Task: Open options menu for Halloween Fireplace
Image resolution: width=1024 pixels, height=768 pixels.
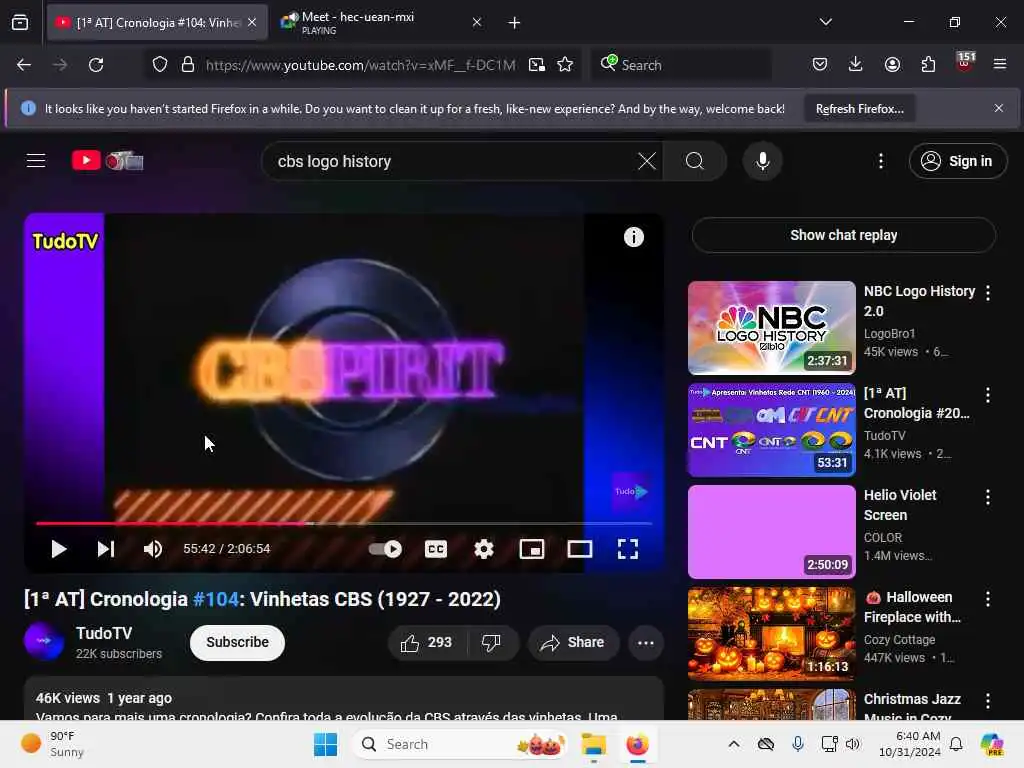Action: click(987, 598)
